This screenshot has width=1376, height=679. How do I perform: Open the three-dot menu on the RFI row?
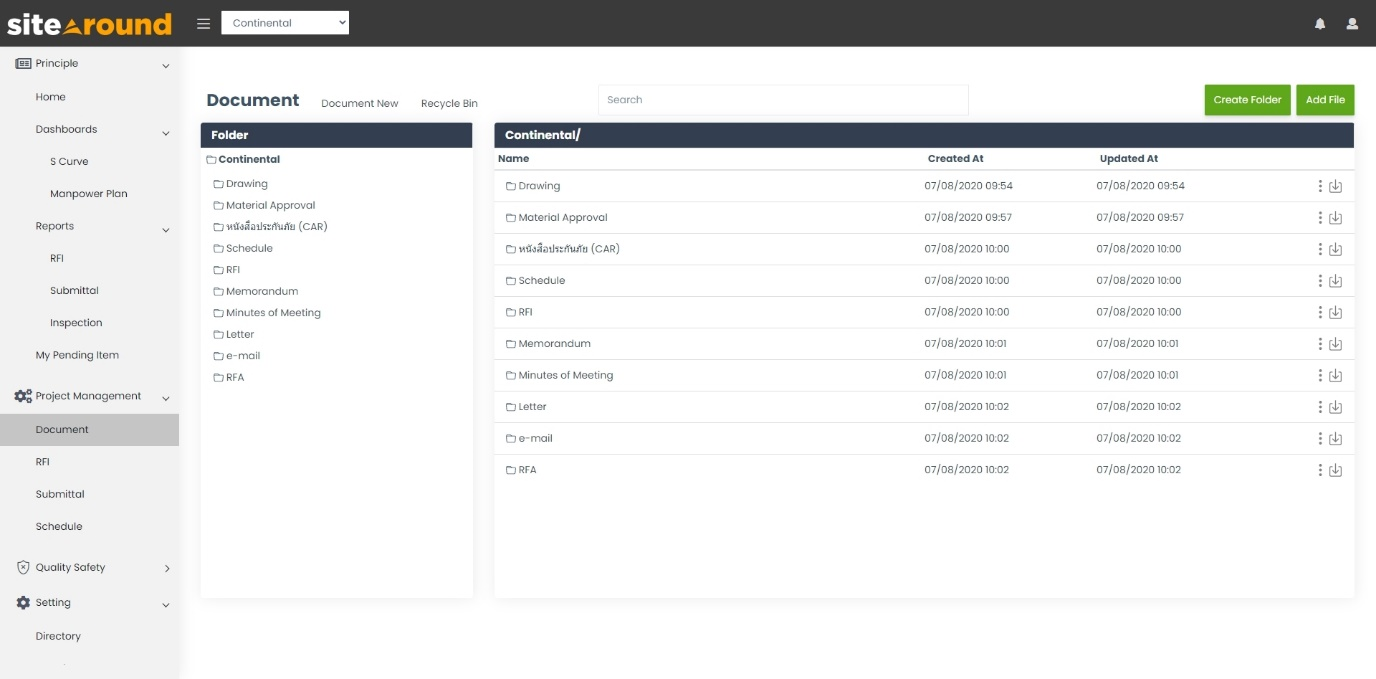point(1320,311)
